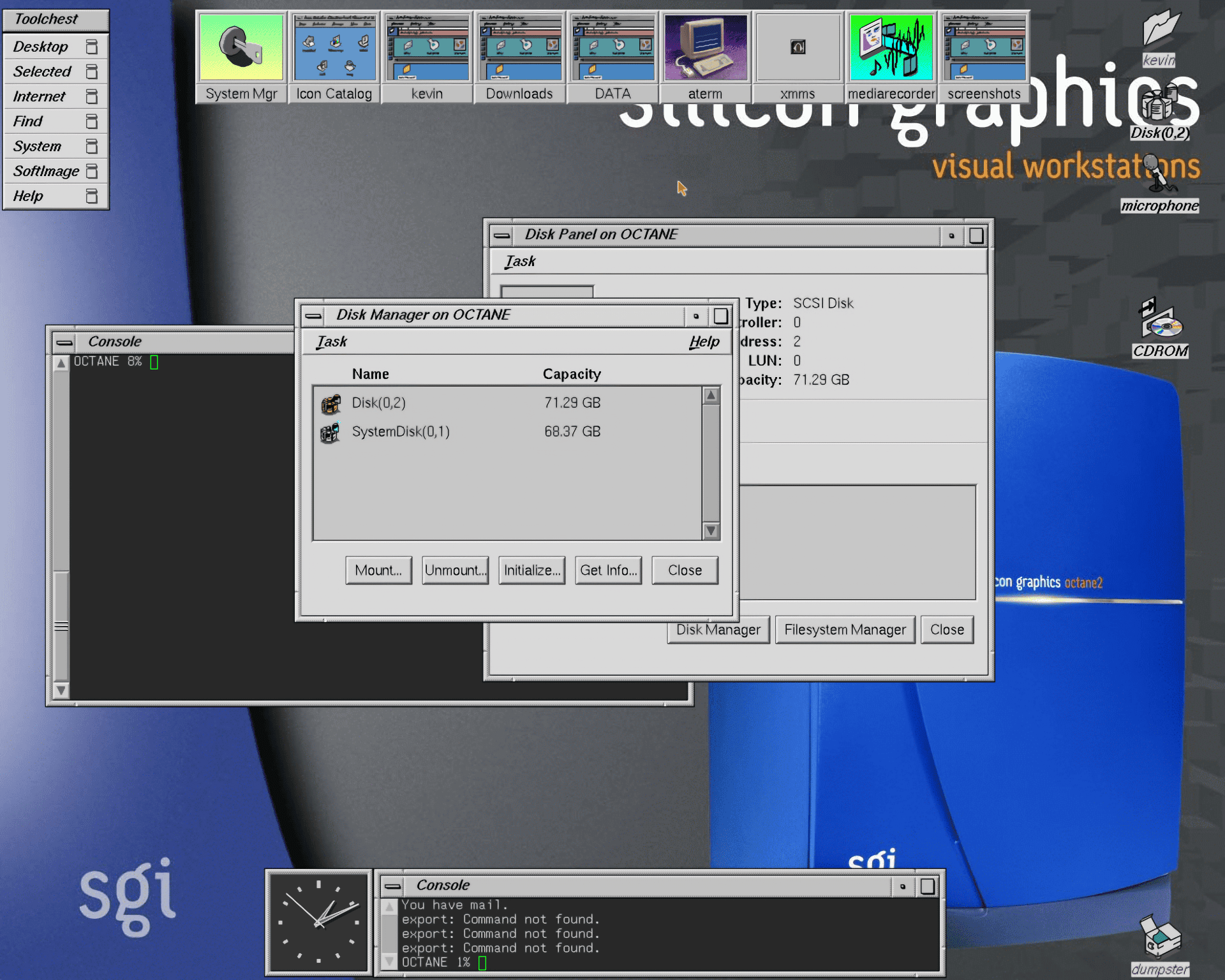The width and height of the screenshot is (1225, 980).
Task: Select the kevin folder desktop icon
Action: tap(1159, 38)
